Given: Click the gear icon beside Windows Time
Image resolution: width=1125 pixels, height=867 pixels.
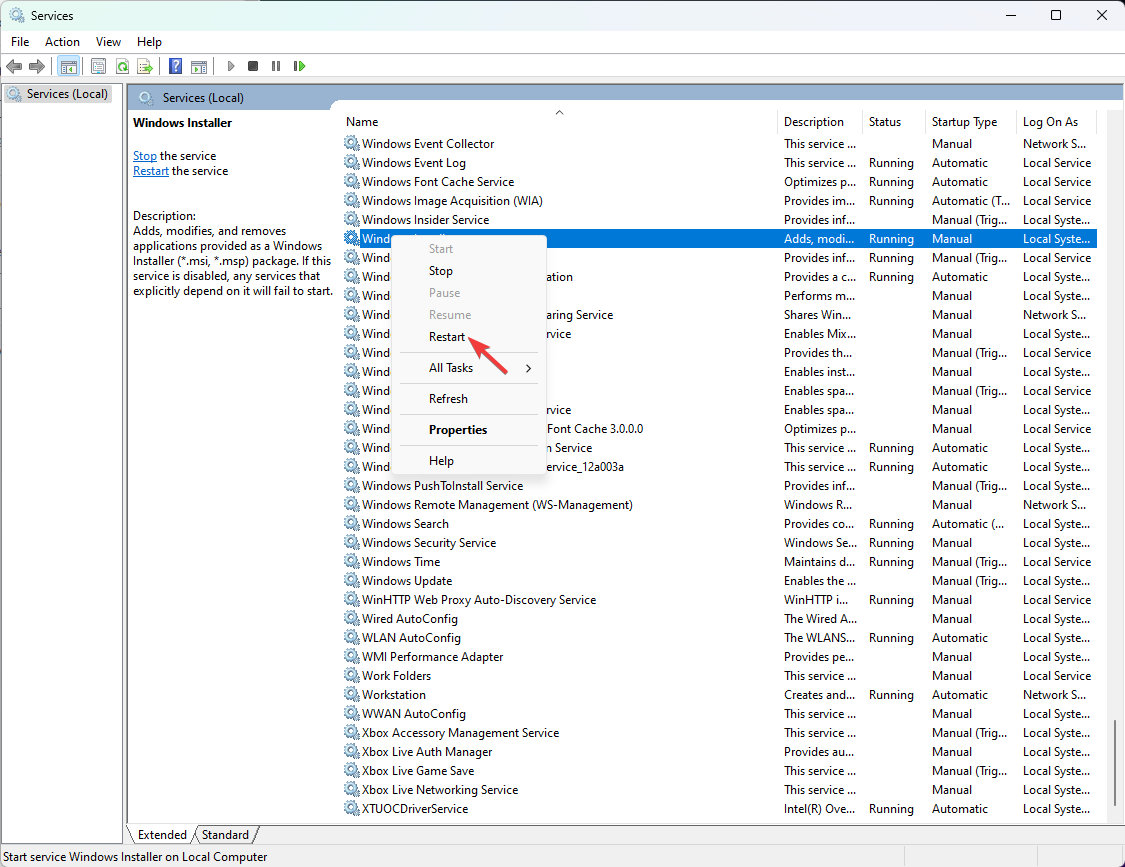Looking at the screenshot, I should point(352,562).
